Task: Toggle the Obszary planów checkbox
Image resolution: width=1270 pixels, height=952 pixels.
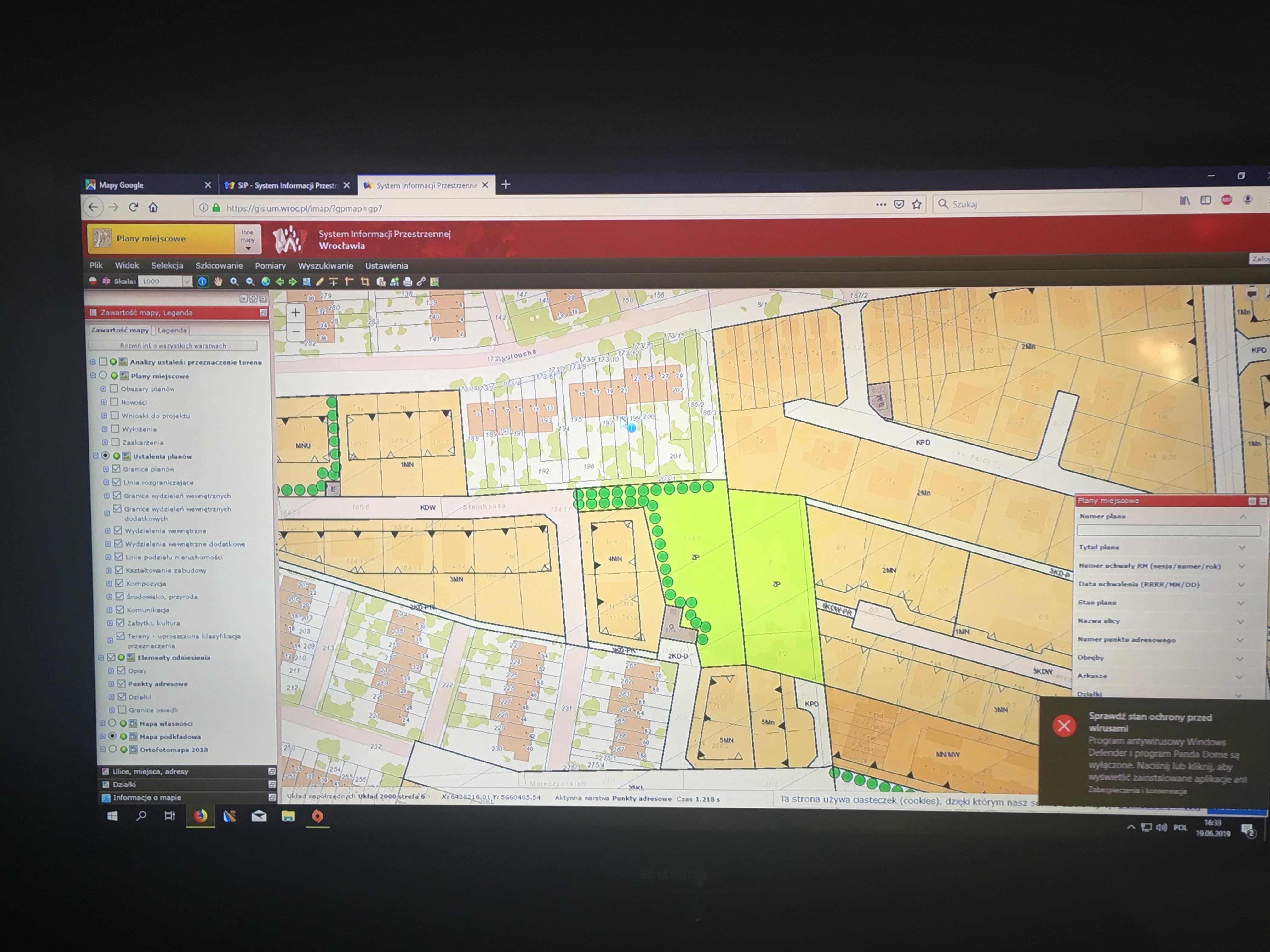Action: (x=114, y=388)
